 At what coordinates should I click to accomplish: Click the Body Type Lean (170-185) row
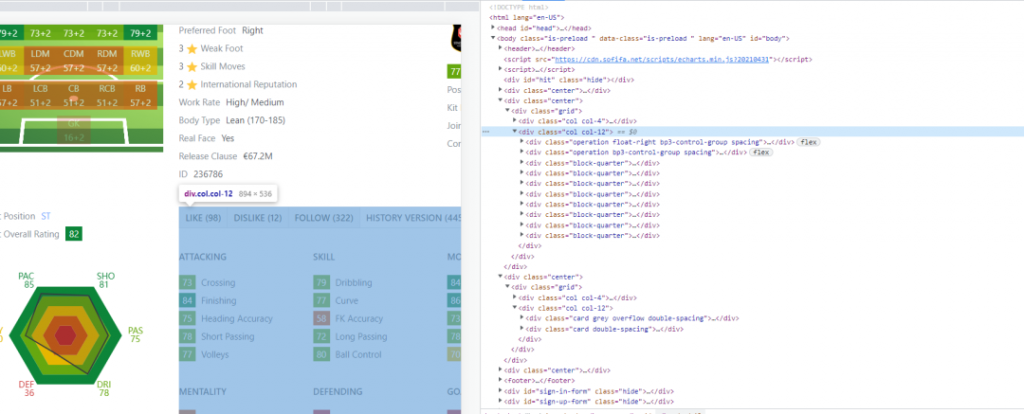point(232,120)
